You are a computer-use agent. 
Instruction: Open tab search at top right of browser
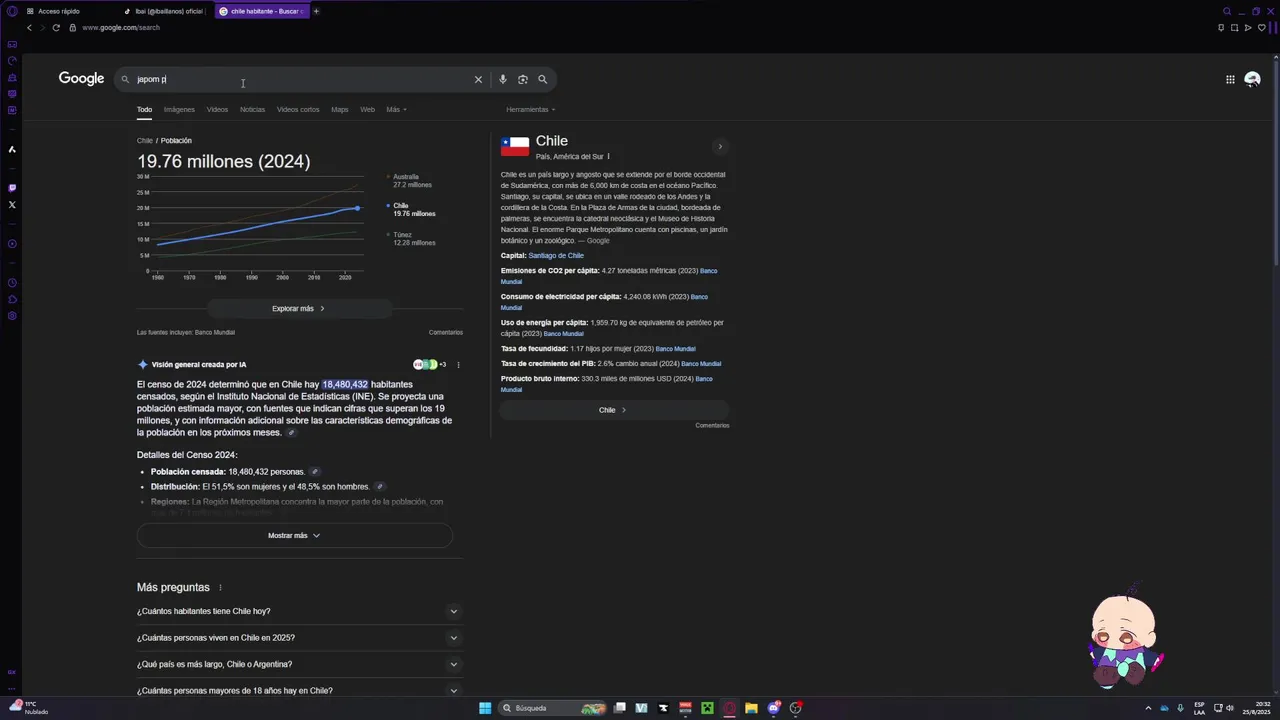pyautogui.click(x=1227, y=11)
